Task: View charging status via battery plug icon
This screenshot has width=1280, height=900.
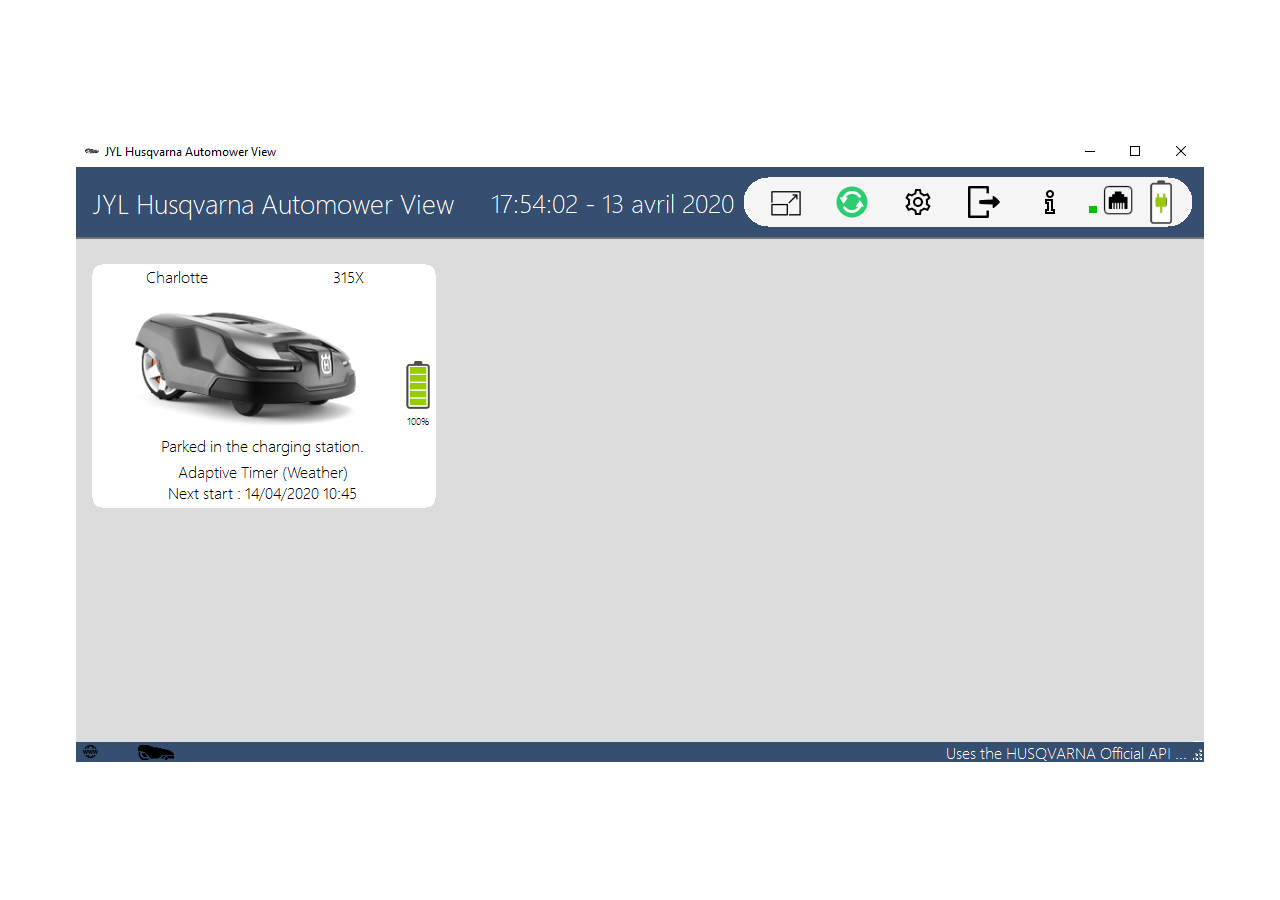Action: point(1160,202)
